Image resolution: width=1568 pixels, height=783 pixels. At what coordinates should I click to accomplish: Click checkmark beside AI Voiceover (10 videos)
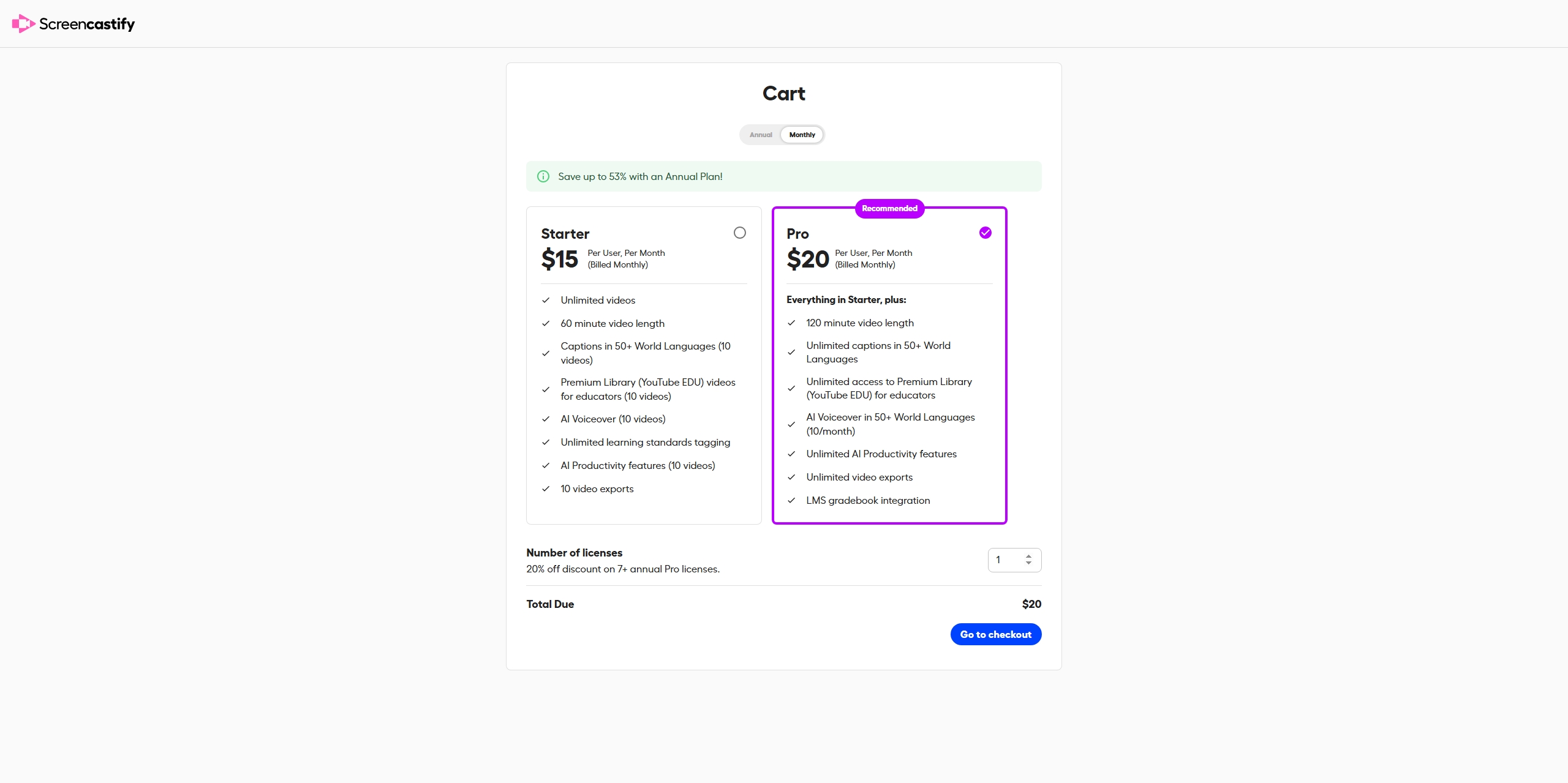pos(546,419)
